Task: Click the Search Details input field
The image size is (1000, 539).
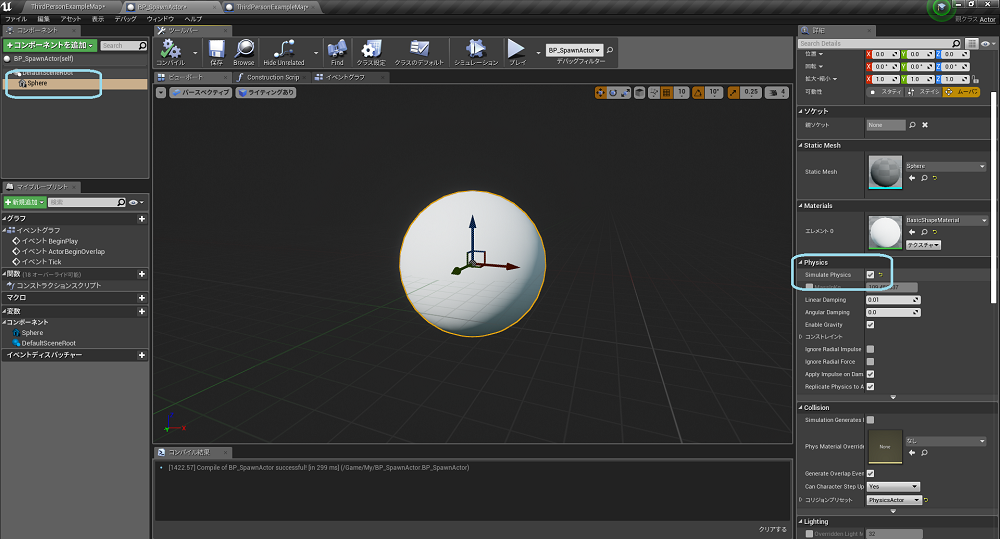Action: pyautogui.click(x=879, y=43)
